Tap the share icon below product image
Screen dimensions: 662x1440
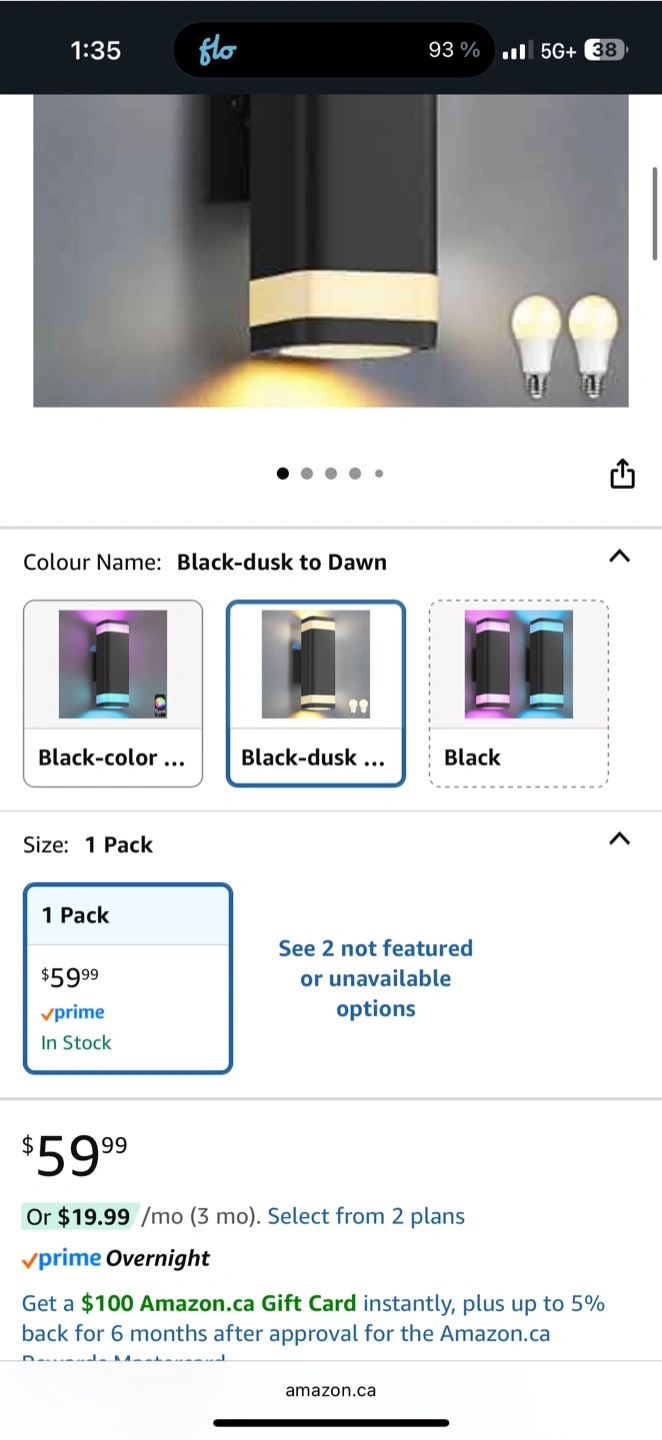click(622, 473)
